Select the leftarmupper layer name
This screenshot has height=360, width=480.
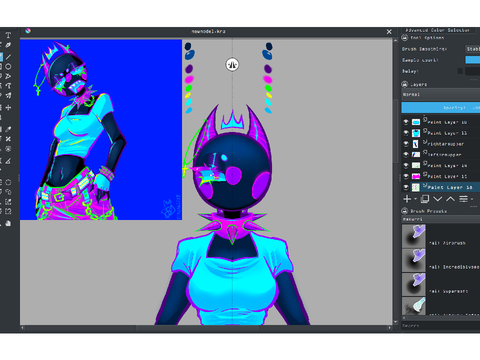click(x=444, y=155)
